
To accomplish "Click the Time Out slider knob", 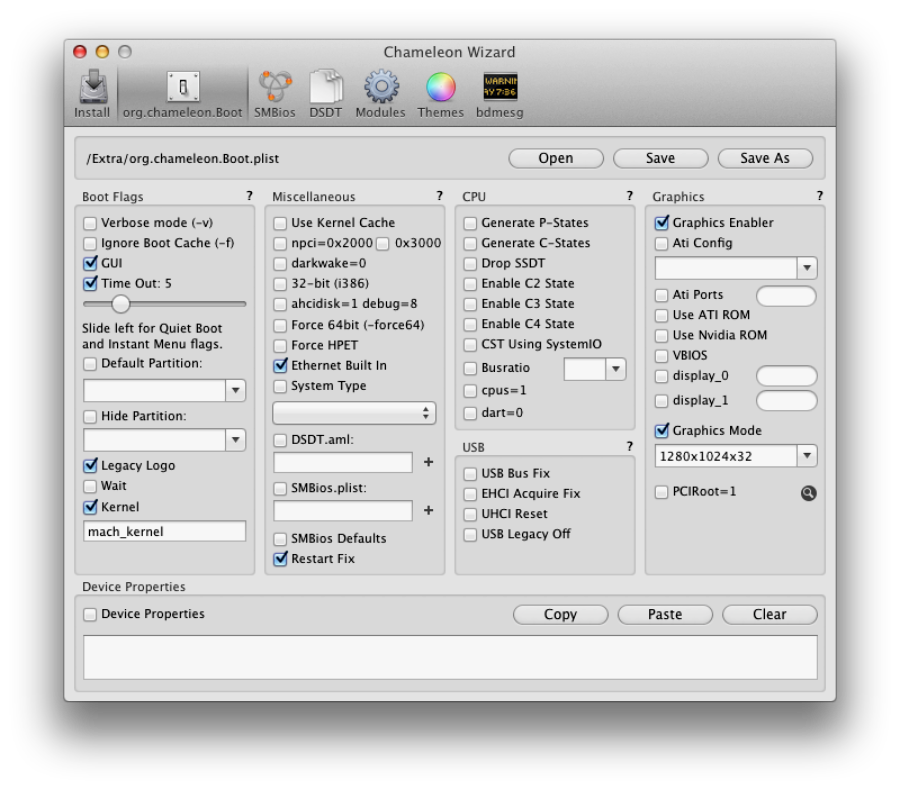I will [x=121, y=304].
